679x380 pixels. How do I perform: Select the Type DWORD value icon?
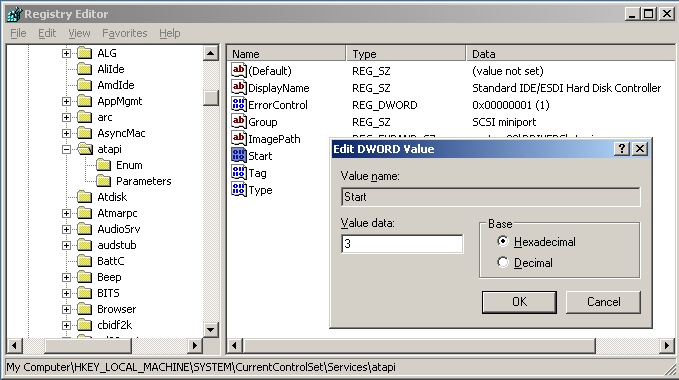click(x=239, y=190)
